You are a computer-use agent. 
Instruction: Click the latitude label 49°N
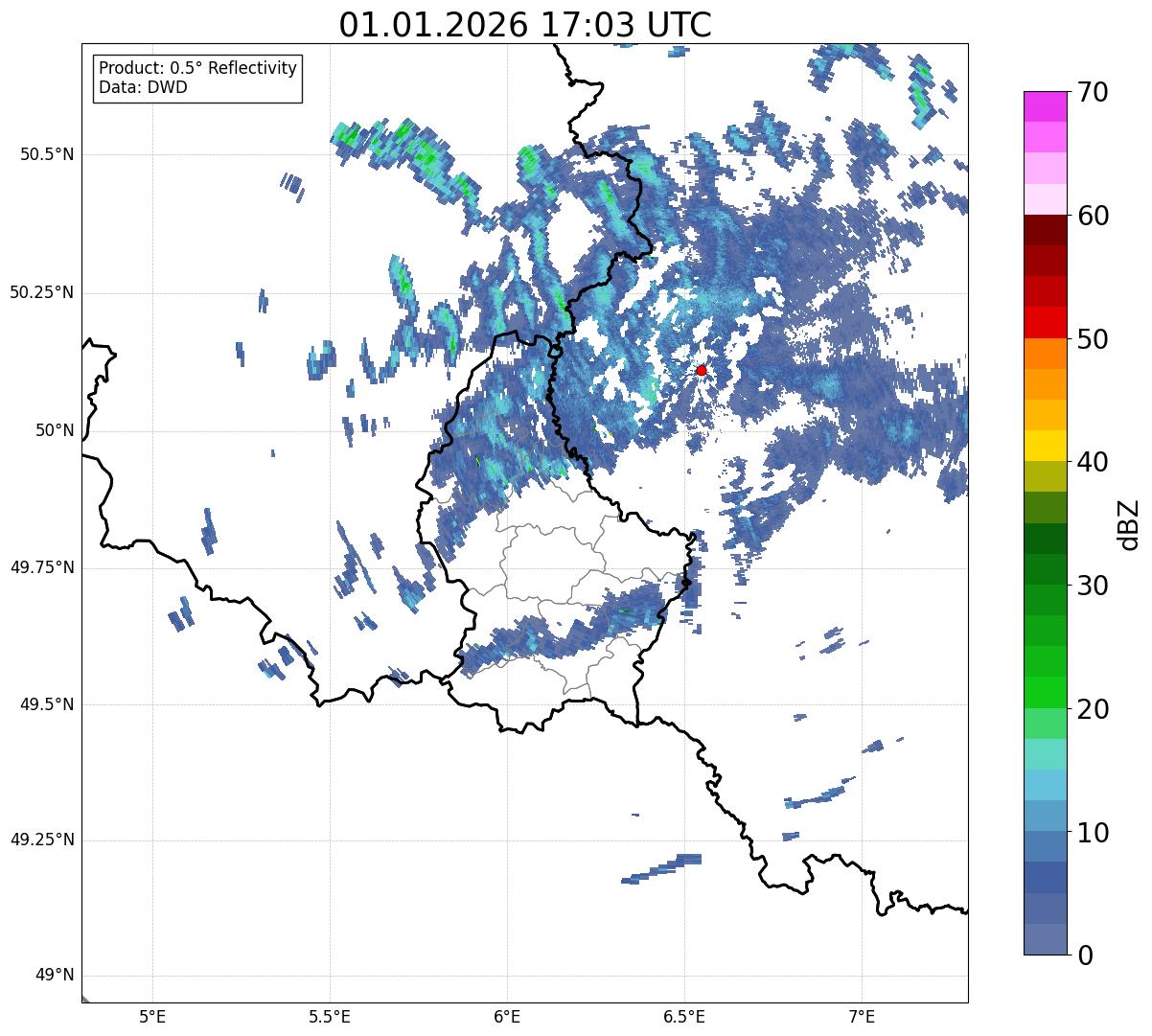[55, 976]
